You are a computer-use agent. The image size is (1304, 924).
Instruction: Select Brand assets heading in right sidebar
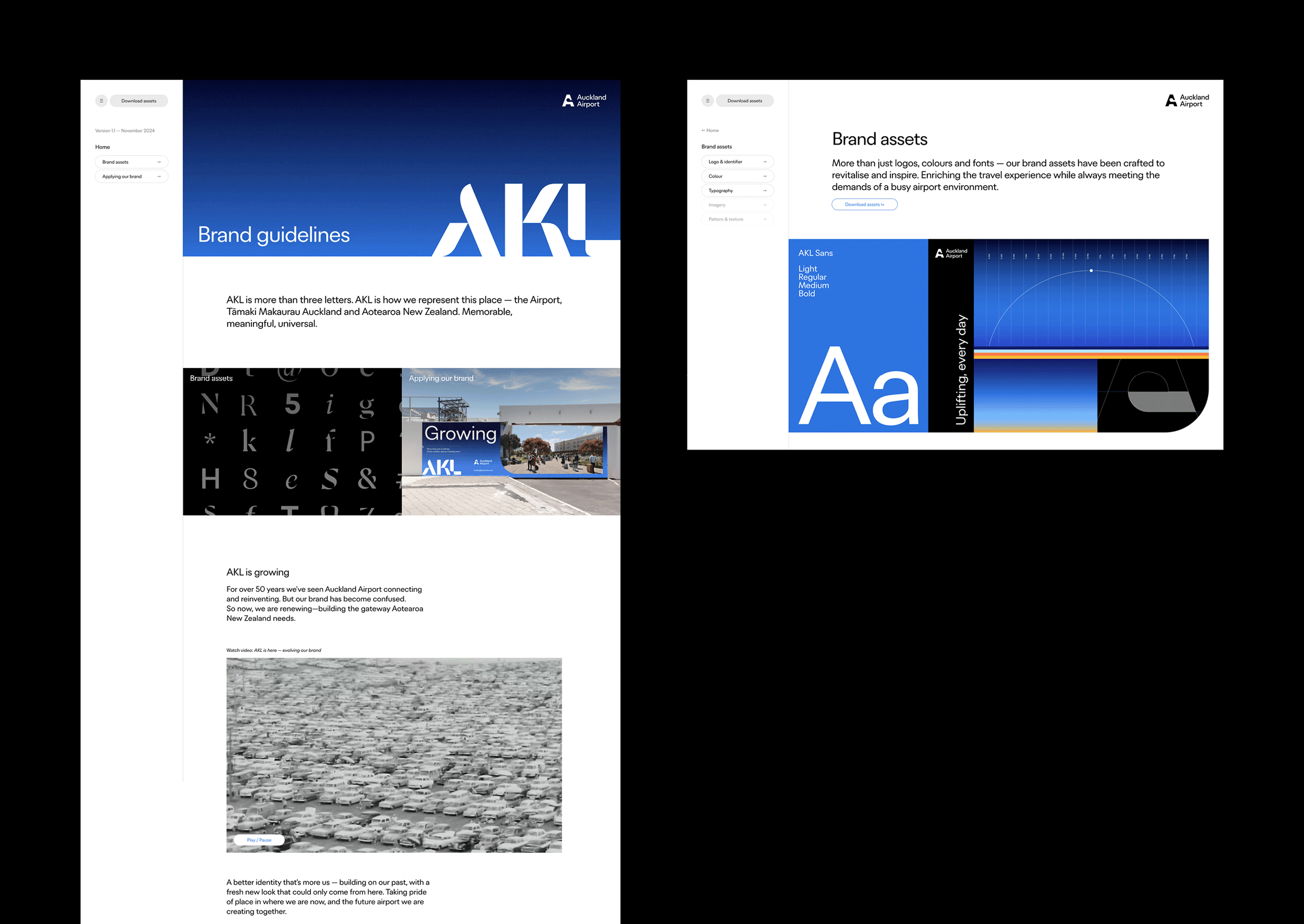[x=717, y=147]
